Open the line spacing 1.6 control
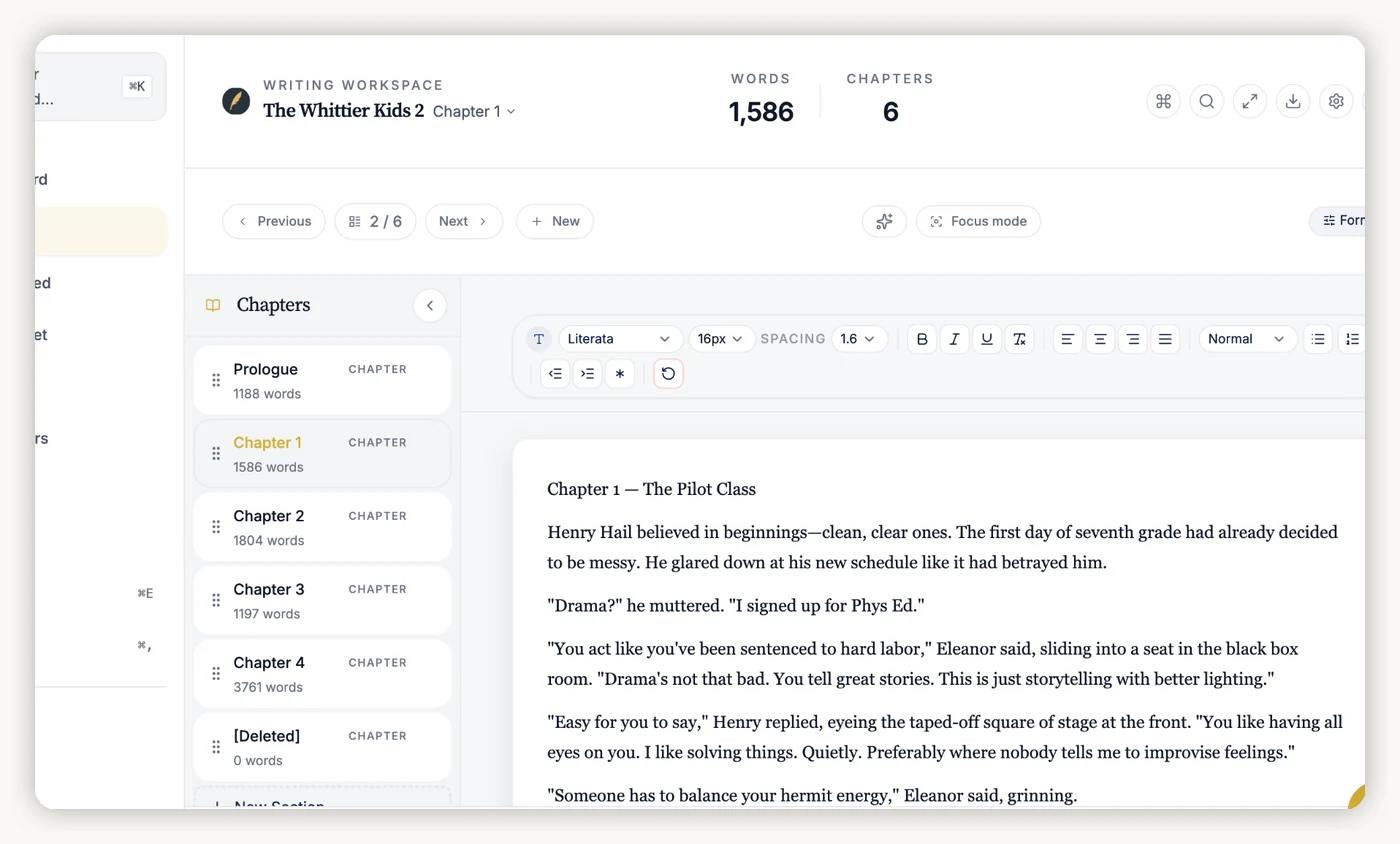This screenshot has height=844, width=1400. (855, 339)
